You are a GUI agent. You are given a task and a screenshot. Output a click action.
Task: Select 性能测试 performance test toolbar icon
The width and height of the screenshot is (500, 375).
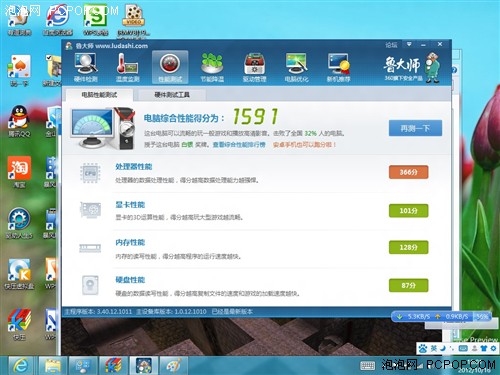170,68
